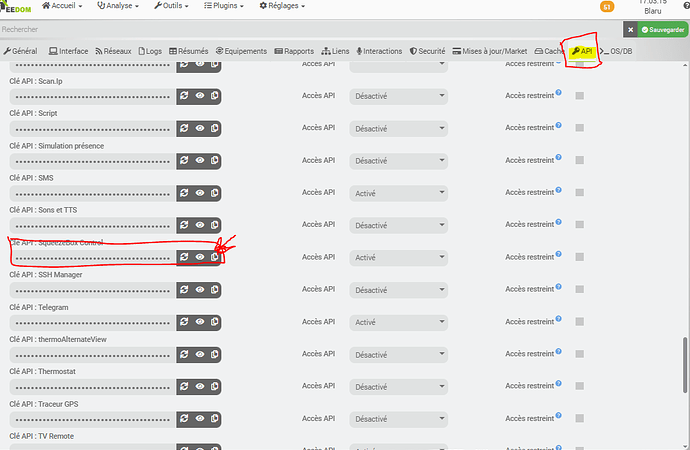The height and width of the screenshot is (450, 690).
Task: Expand Accès API dropdown for Script
Action: [398, 128]
